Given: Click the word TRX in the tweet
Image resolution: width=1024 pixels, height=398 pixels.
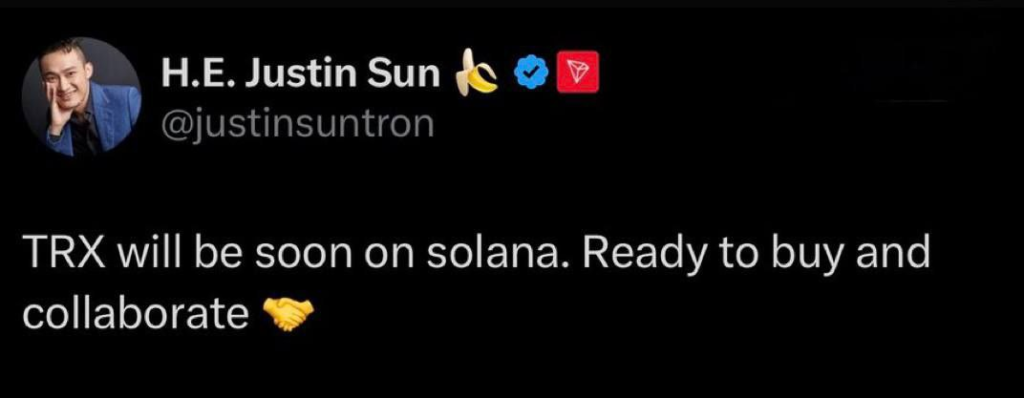Looking at the screenshot, I should (63, 254).
